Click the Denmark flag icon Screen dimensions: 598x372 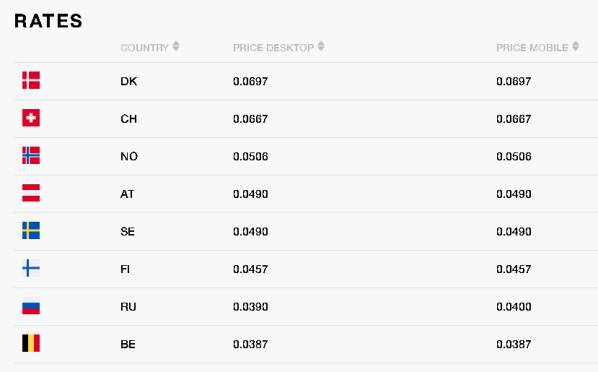(x=31, y=80)
